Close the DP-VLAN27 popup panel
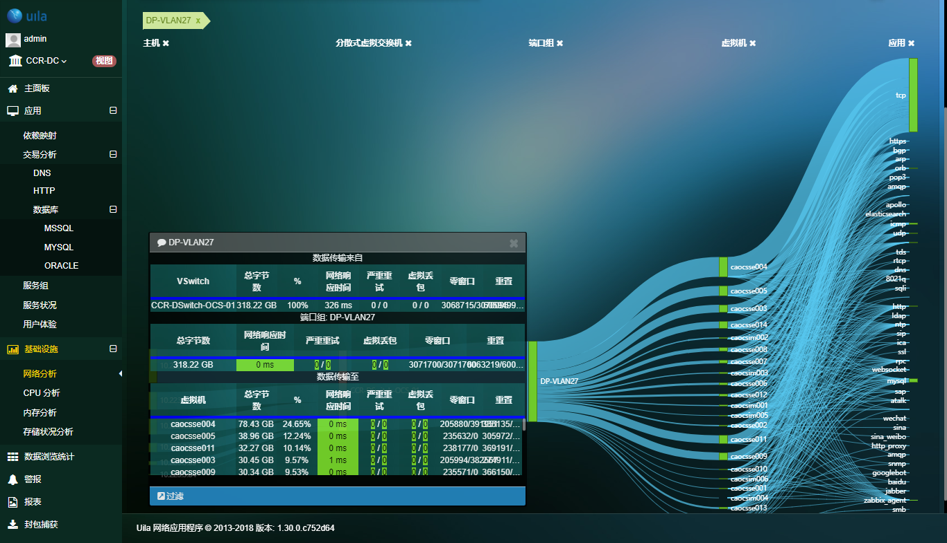Image resolution: width=947 pixels, height=543 pixels. (514, 243)
